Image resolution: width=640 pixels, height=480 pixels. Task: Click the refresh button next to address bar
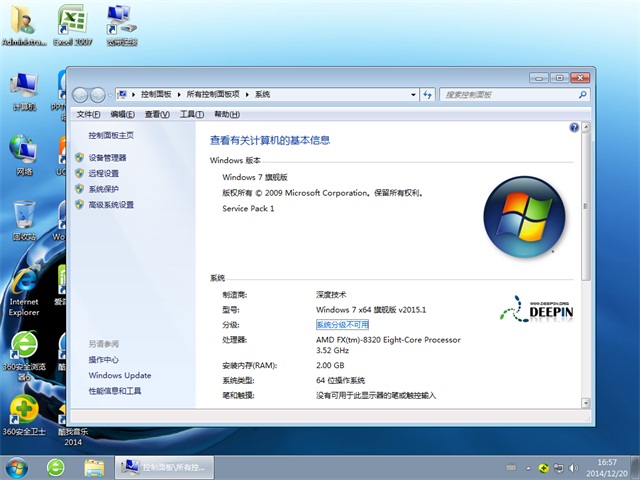pos(427,95)
